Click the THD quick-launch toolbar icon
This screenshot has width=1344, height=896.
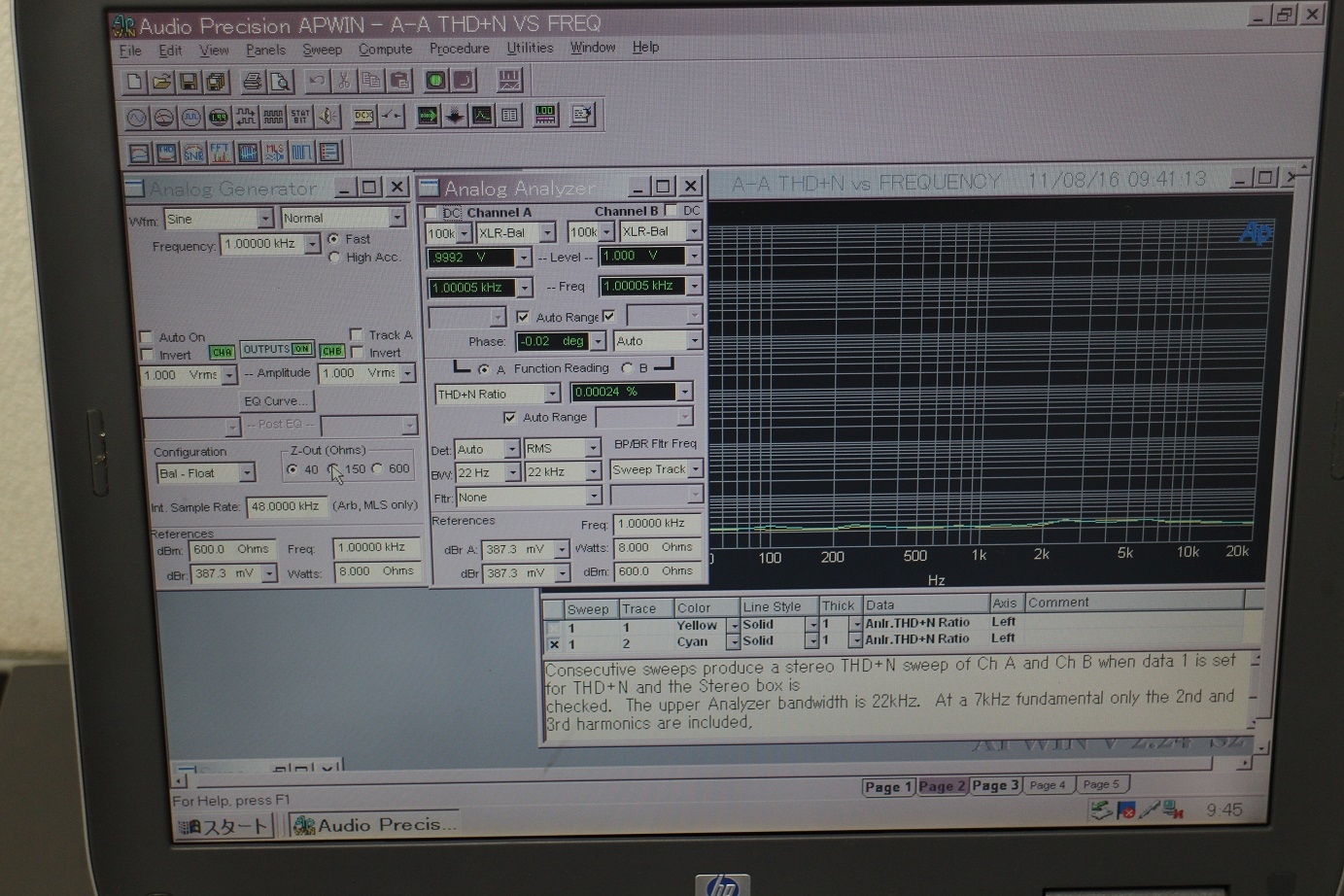[x=166, y=153]
